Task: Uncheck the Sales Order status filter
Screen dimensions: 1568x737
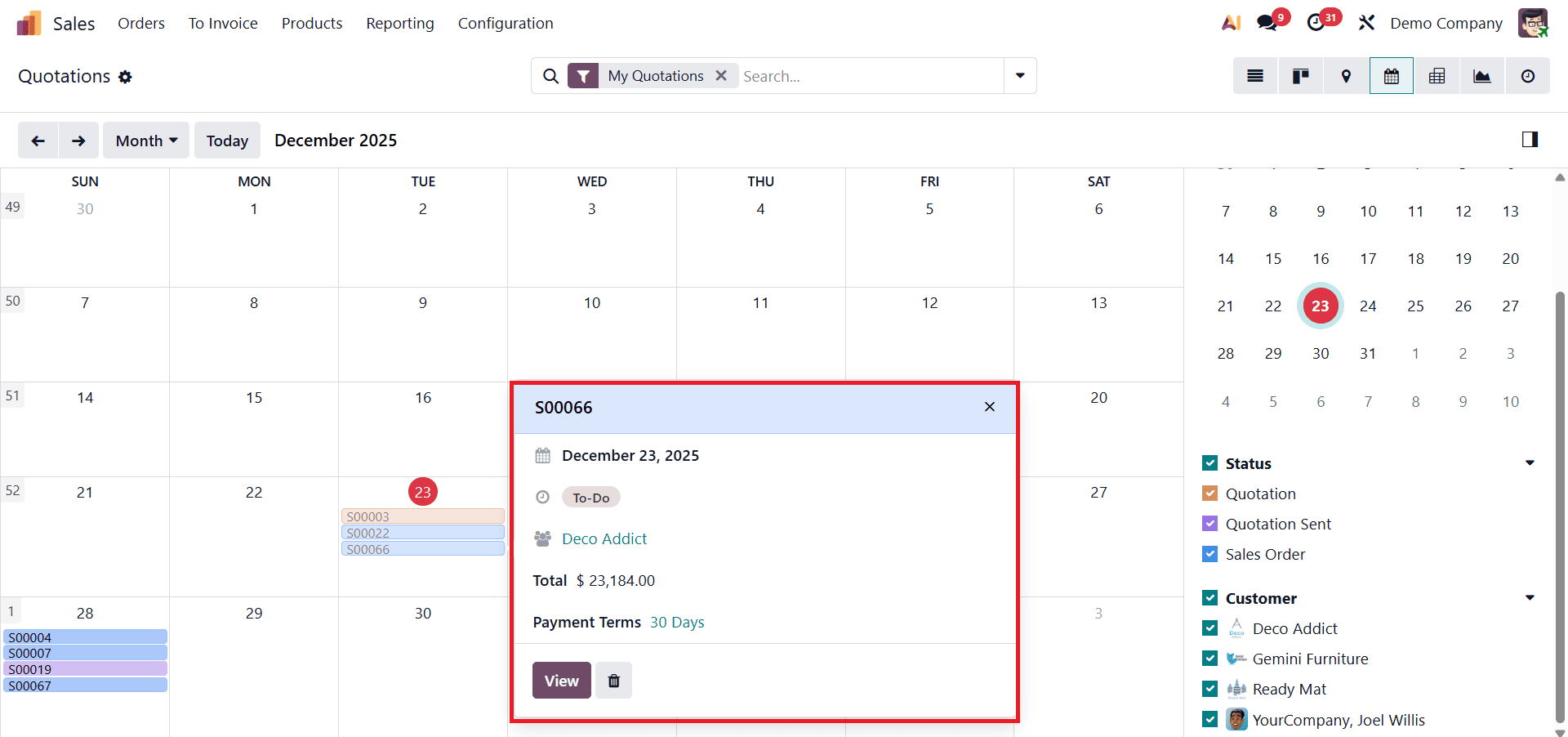Action: click(1209, 554)
